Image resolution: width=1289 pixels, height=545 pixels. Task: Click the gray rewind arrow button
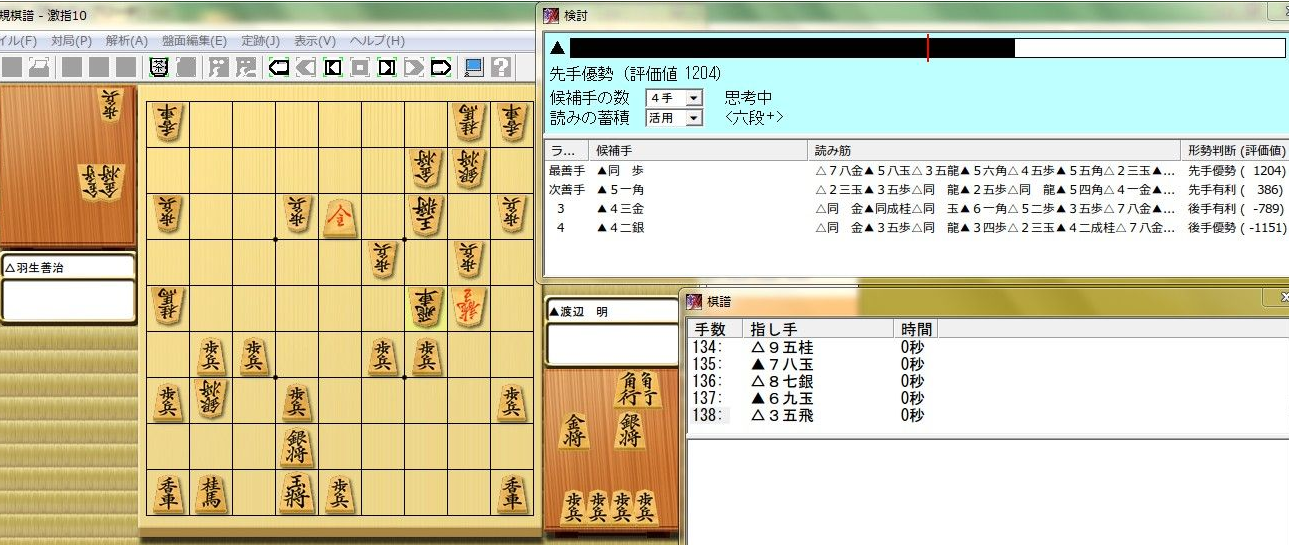(306, 67)
